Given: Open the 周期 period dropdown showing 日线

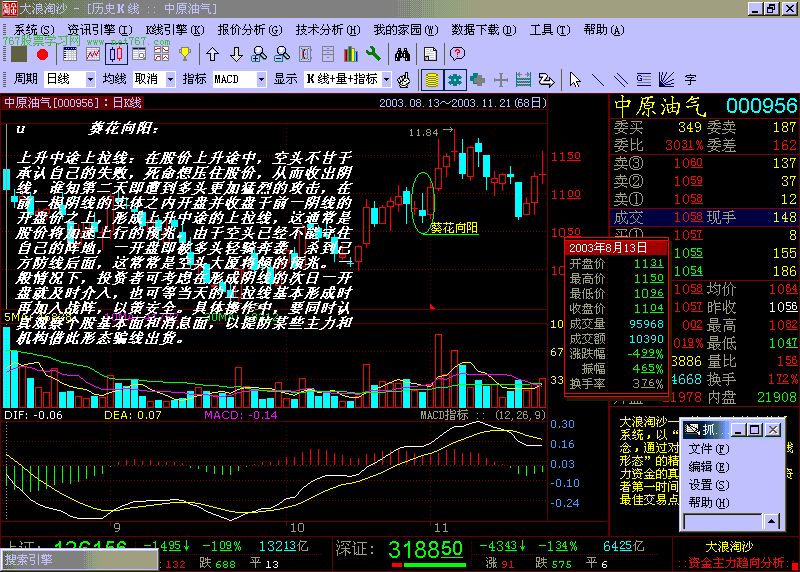Looking at the screenshot, I should (70, 79).
